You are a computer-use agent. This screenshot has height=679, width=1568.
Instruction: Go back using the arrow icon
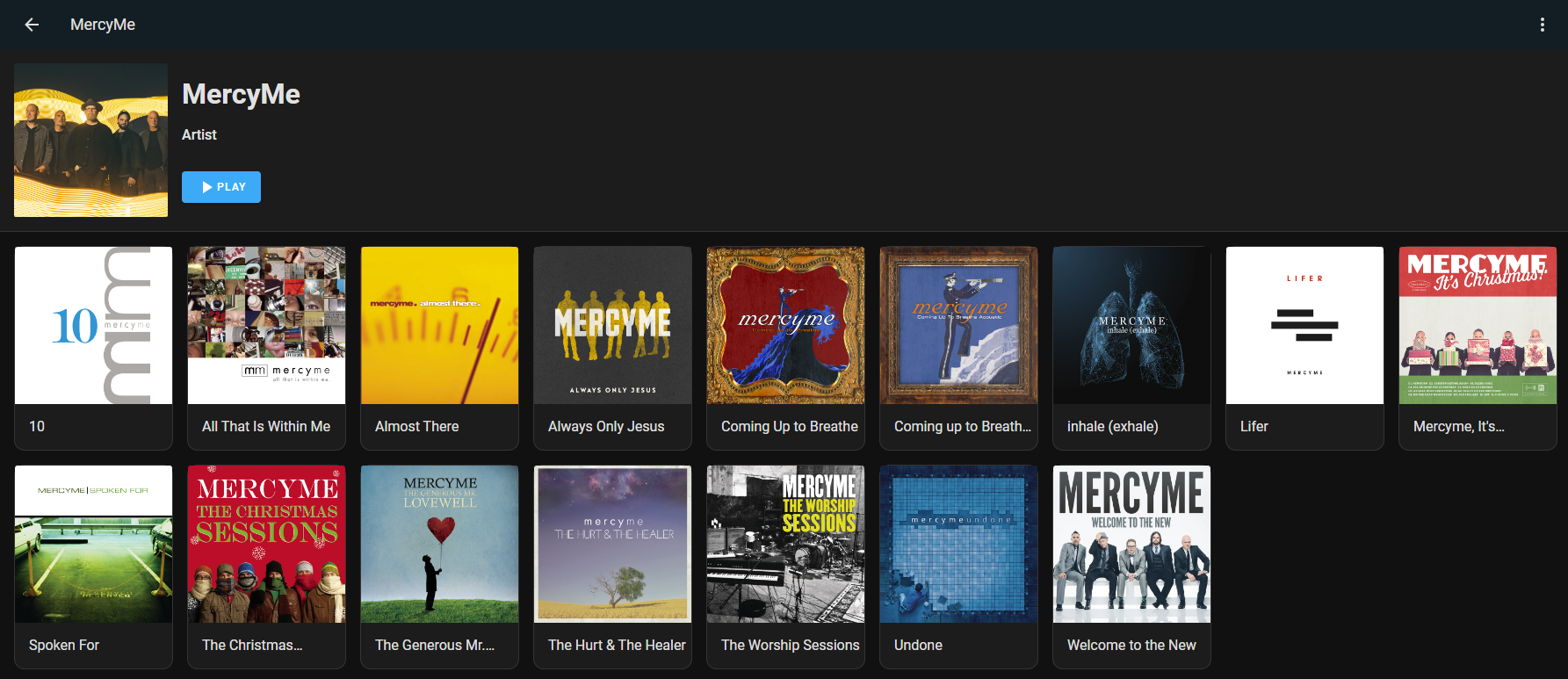[32, 25]
